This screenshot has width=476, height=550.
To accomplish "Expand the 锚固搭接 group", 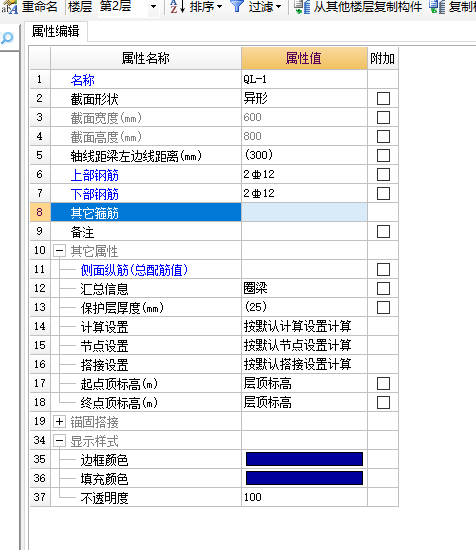I will (x=59, y=422).
